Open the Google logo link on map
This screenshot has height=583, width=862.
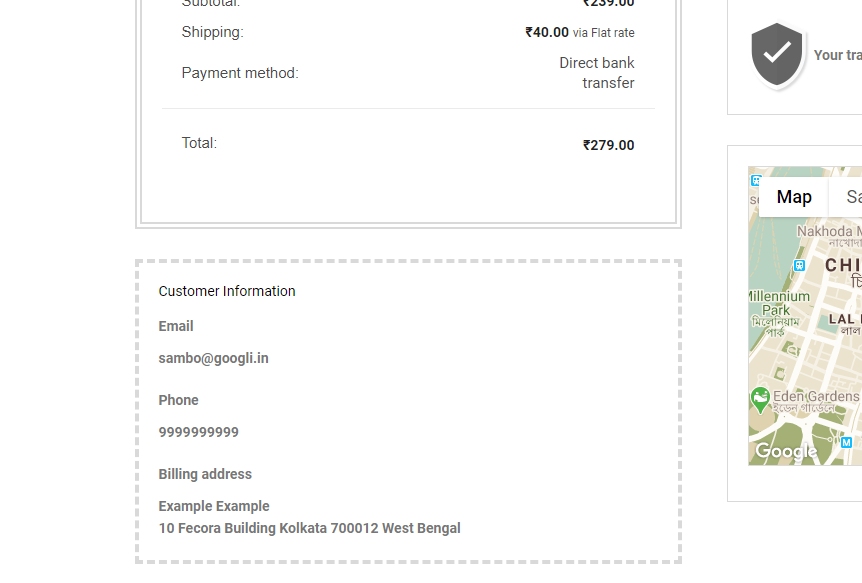coord(786,451)
